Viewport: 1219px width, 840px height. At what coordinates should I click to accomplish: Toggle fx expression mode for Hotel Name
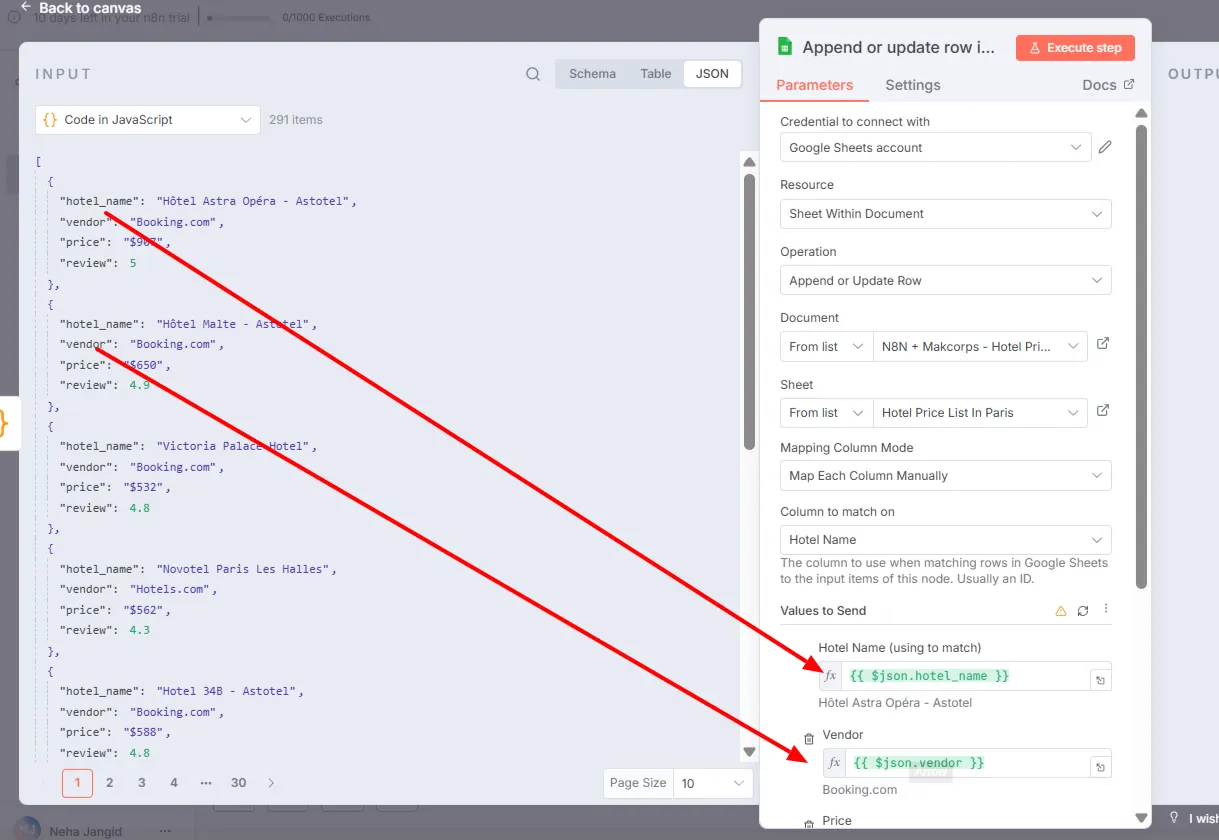[830, 676]
